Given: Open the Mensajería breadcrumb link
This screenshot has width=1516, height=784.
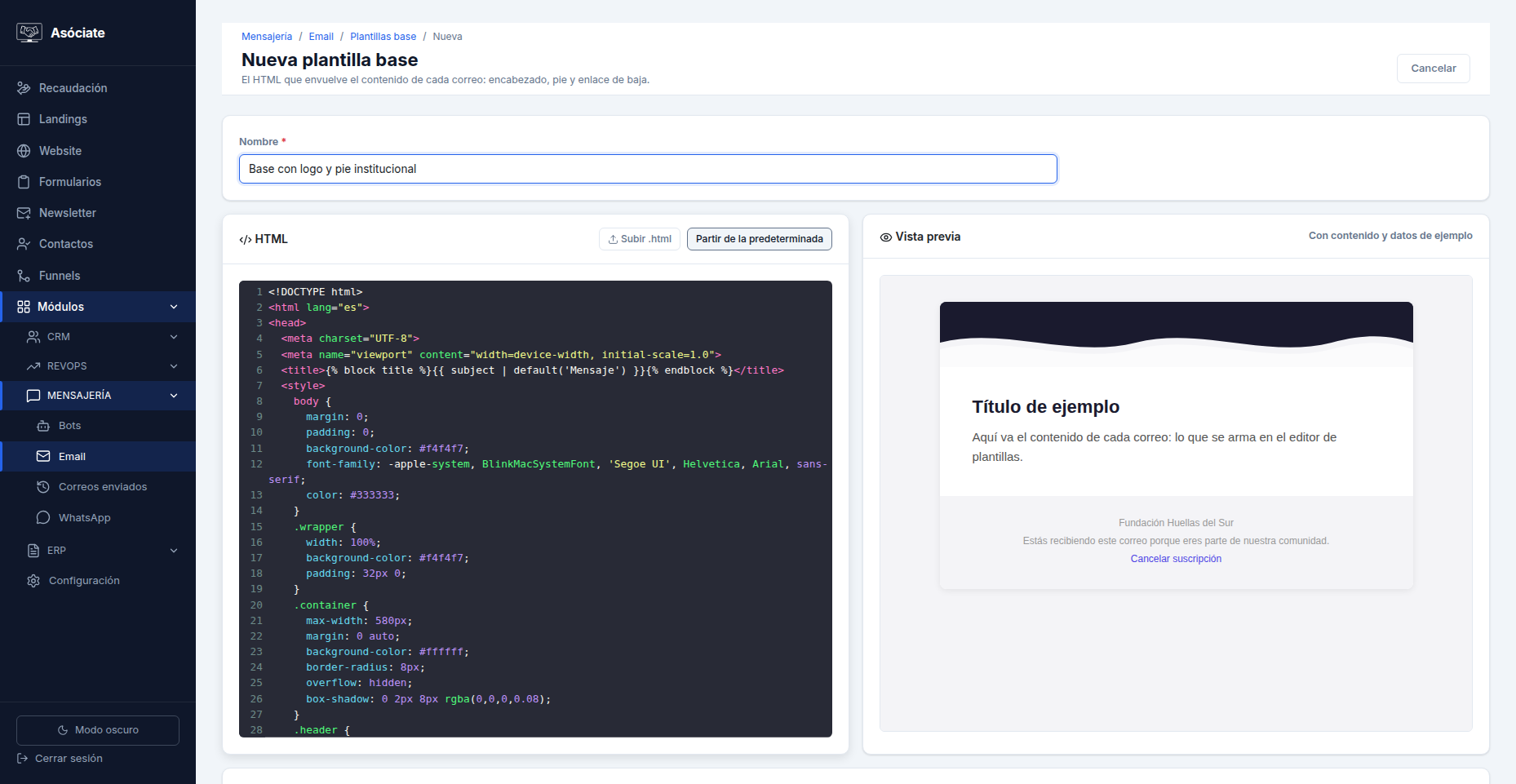Looking at the screenshot, I should point(267,37).
